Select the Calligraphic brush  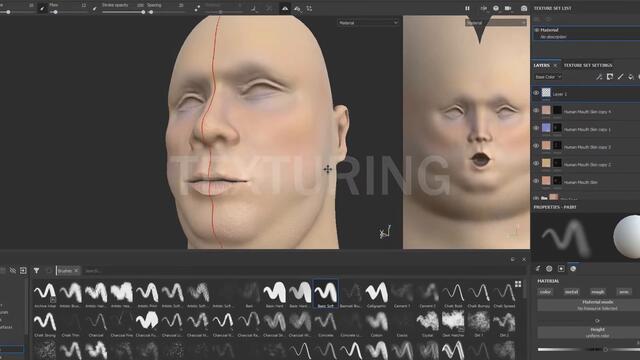click(376, 294)
